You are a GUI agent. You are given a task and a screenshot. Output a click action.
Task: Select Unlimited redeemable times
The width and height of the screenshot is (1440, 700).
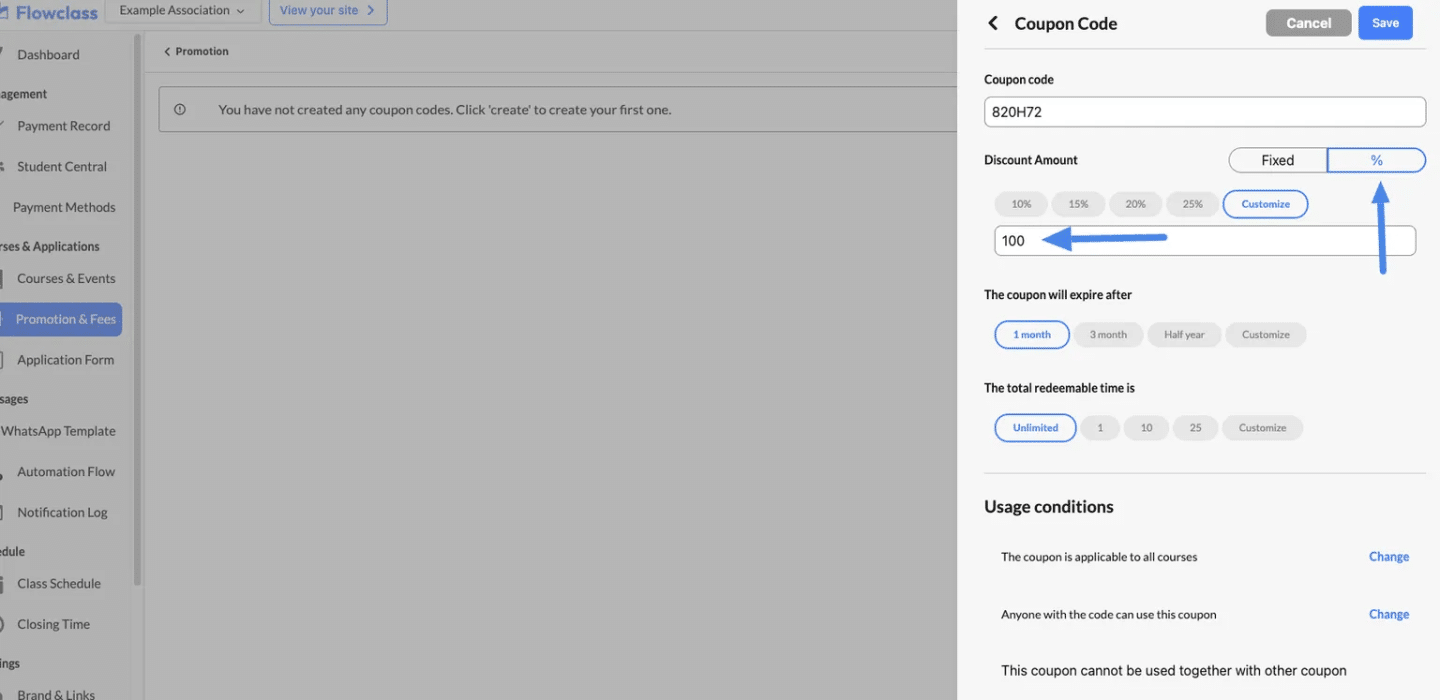[1035, 428]
